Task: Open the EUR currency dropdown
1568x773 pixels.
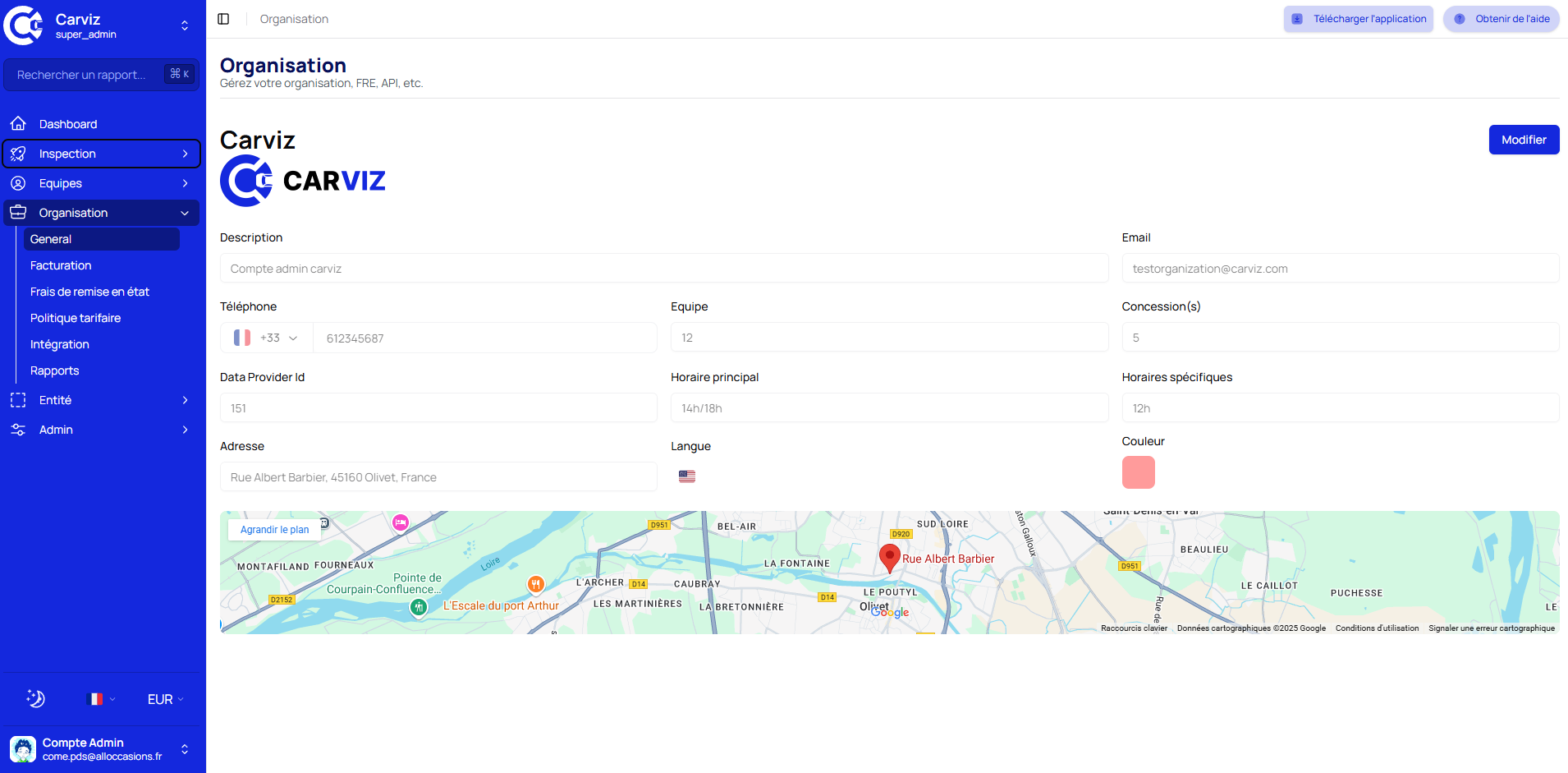Action: point(165,699)
